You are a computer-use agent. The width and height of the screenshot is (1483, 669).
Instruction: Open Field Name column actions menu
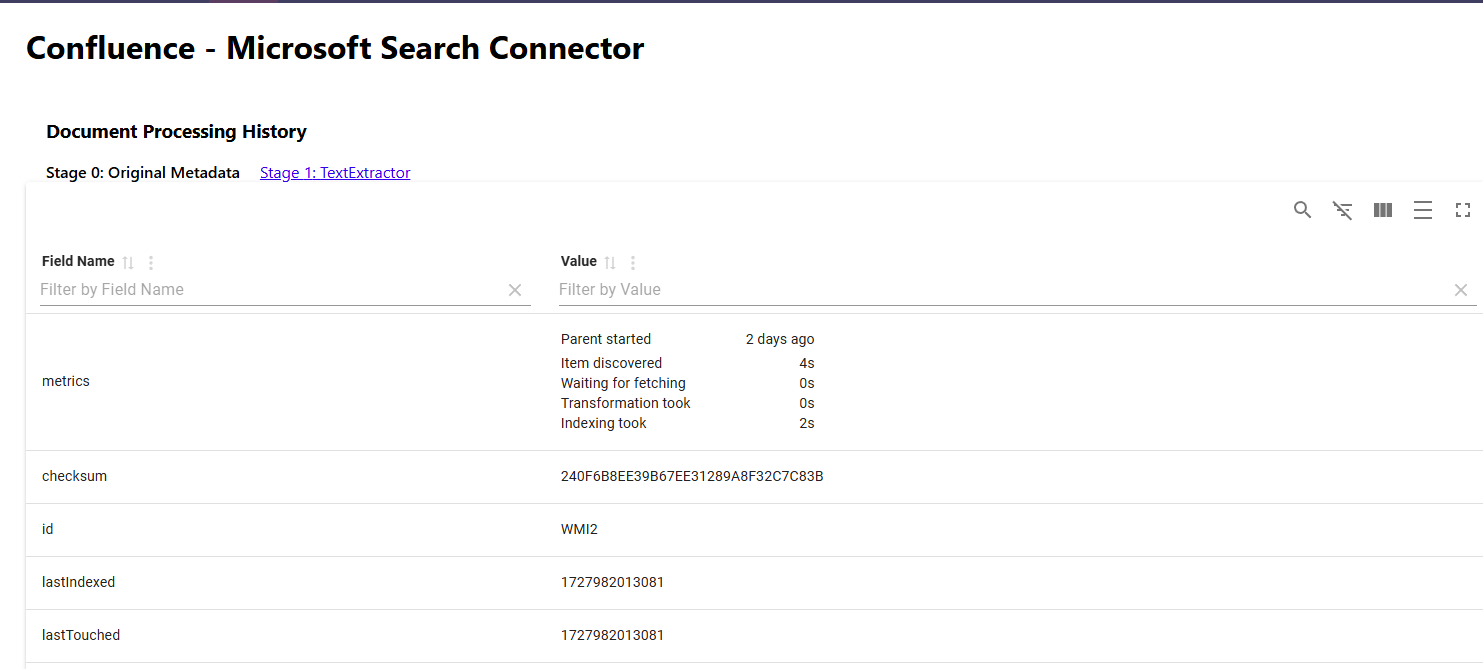click(x=151, y=263)
